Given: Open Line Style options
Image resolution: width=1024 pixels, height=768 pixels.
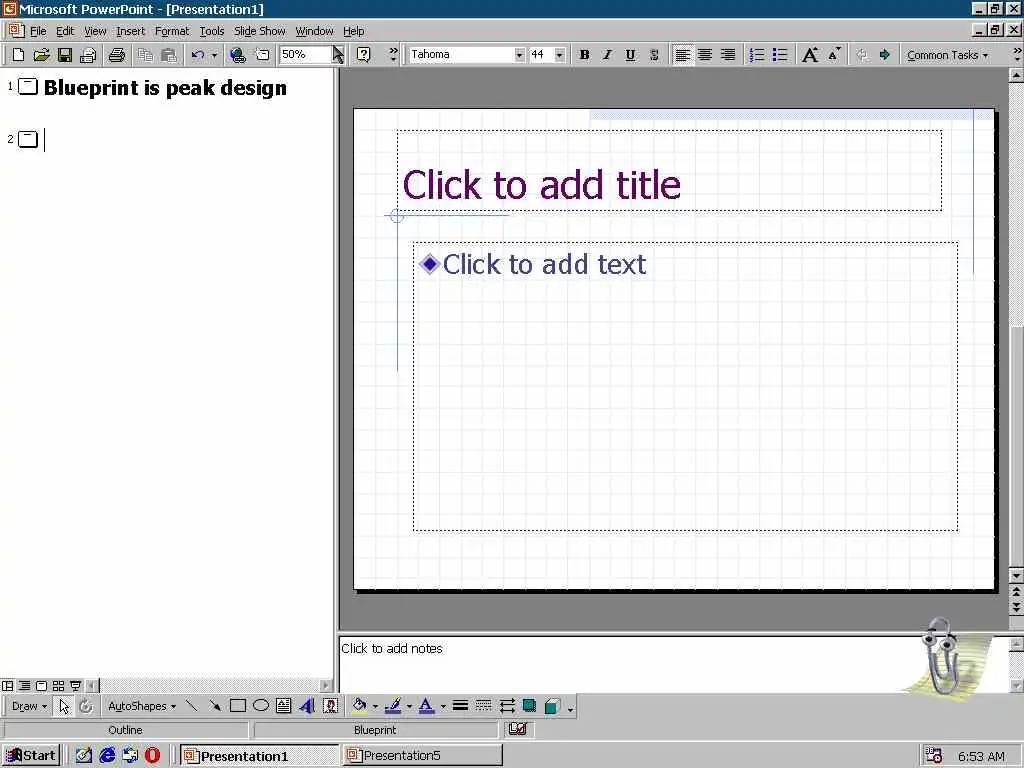Looking at the screenshot, I should click(x=460, y=706).
